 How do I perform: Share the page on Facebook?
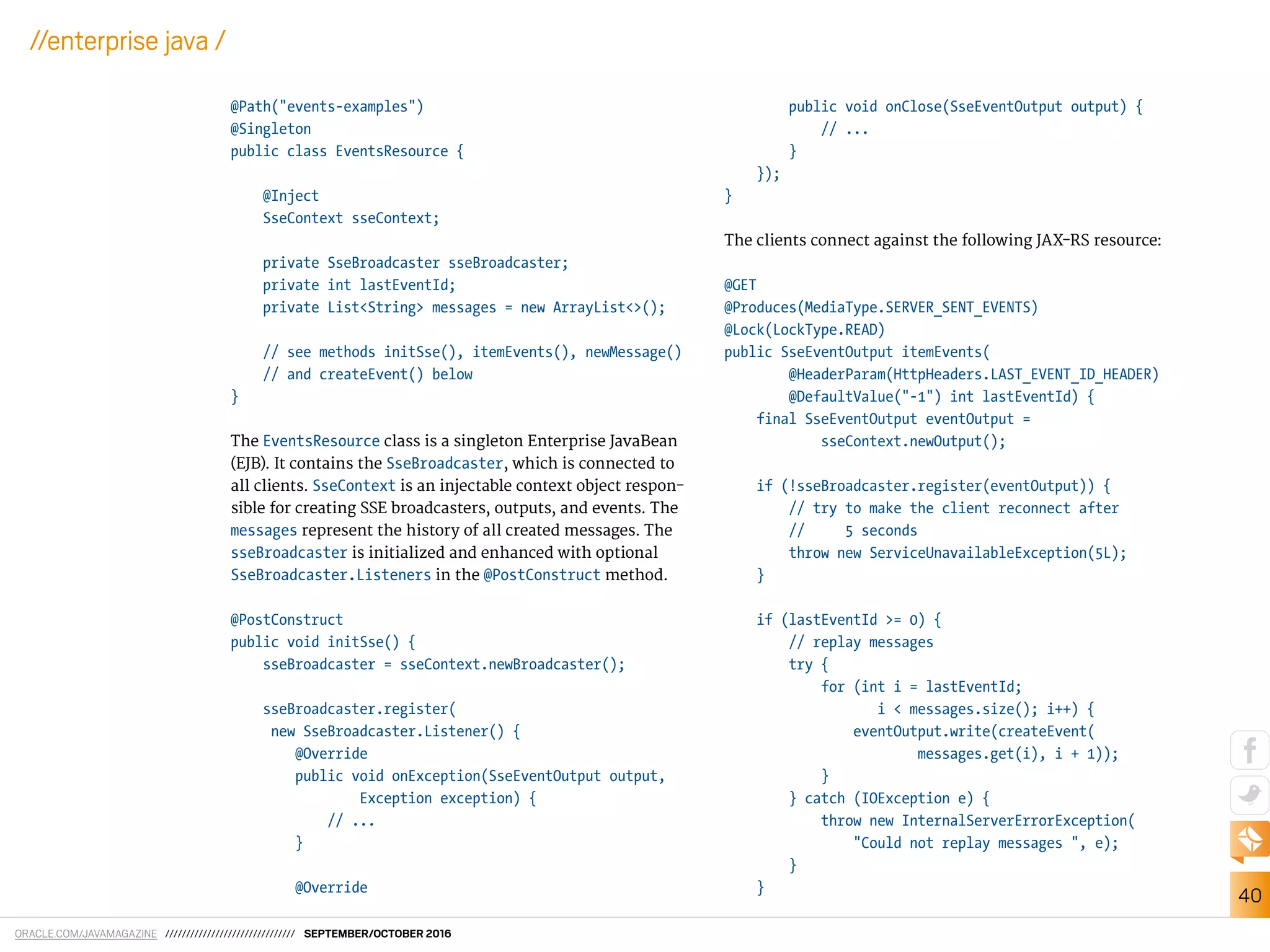[x=1250, y=750]
